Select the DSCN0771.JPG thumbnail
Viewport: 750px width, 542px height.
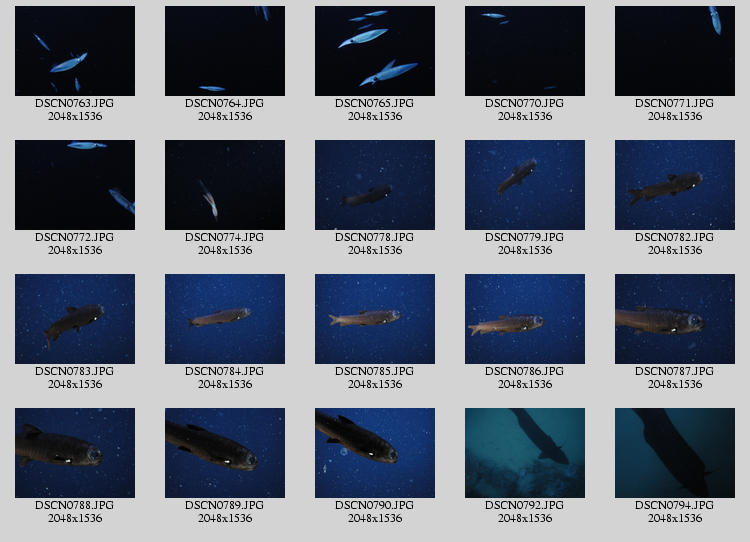coord(674,51)
